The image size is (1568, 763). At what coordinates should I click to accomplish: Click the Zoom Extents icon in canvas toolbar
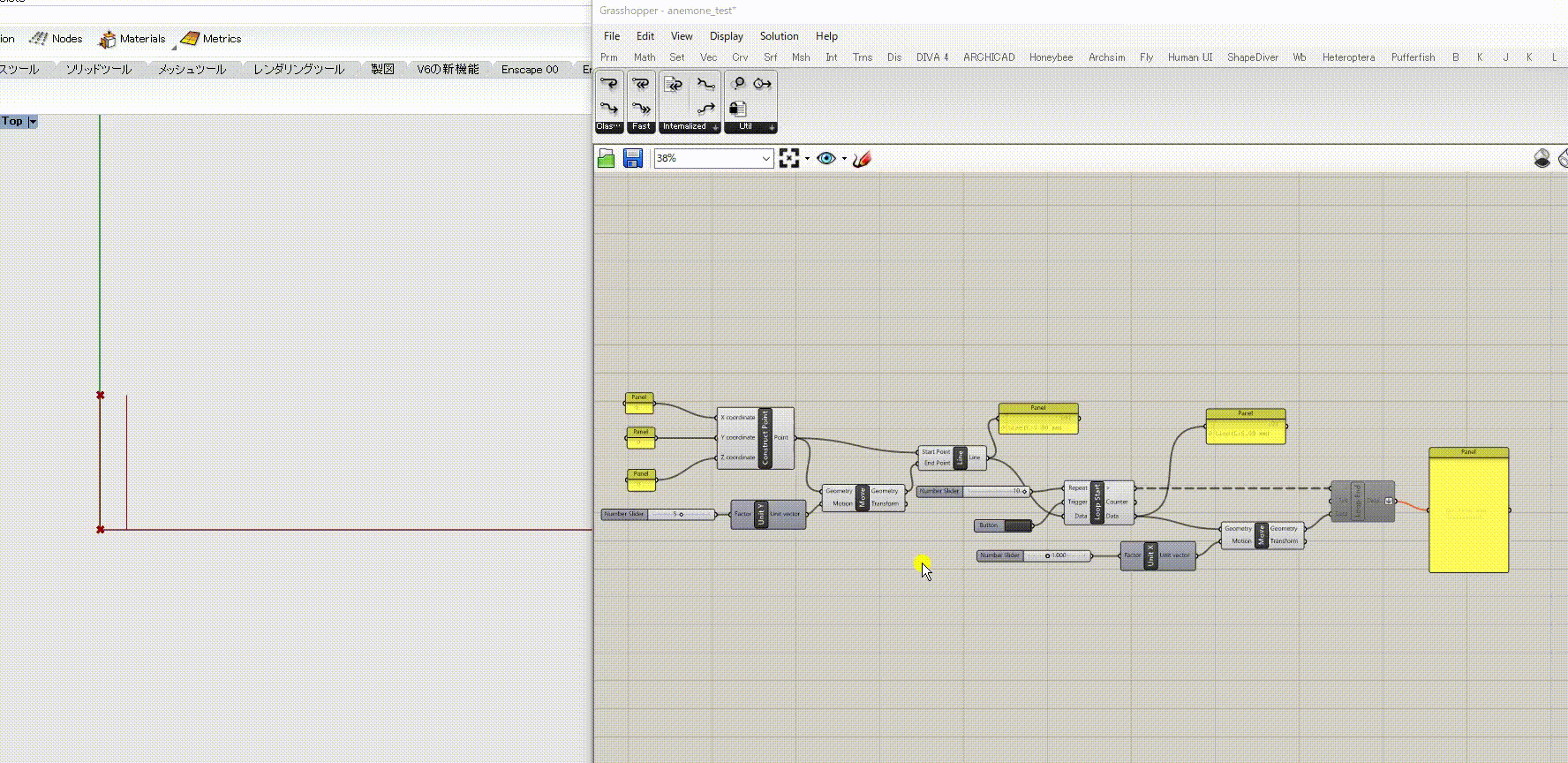tap(789, 158)
